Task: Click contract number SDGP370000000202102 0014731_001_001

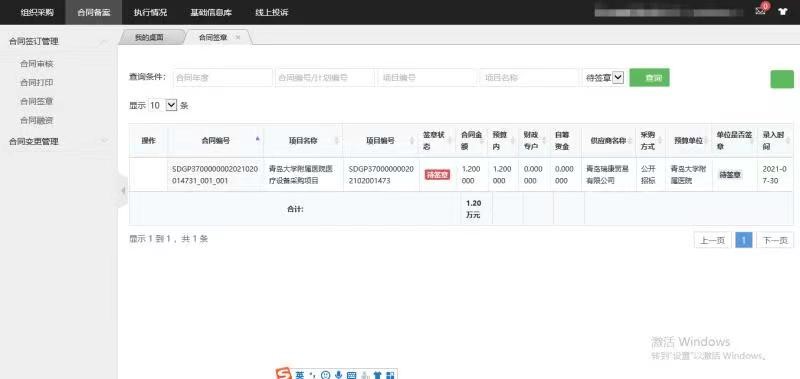Action: click(x=214, y=174)
